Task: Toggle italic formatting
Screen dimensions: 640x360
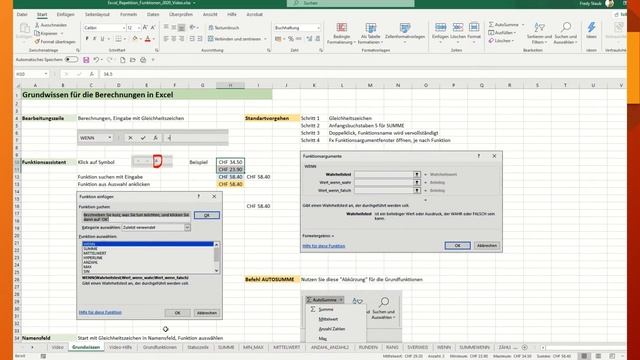Action: (x=94, y=39)
